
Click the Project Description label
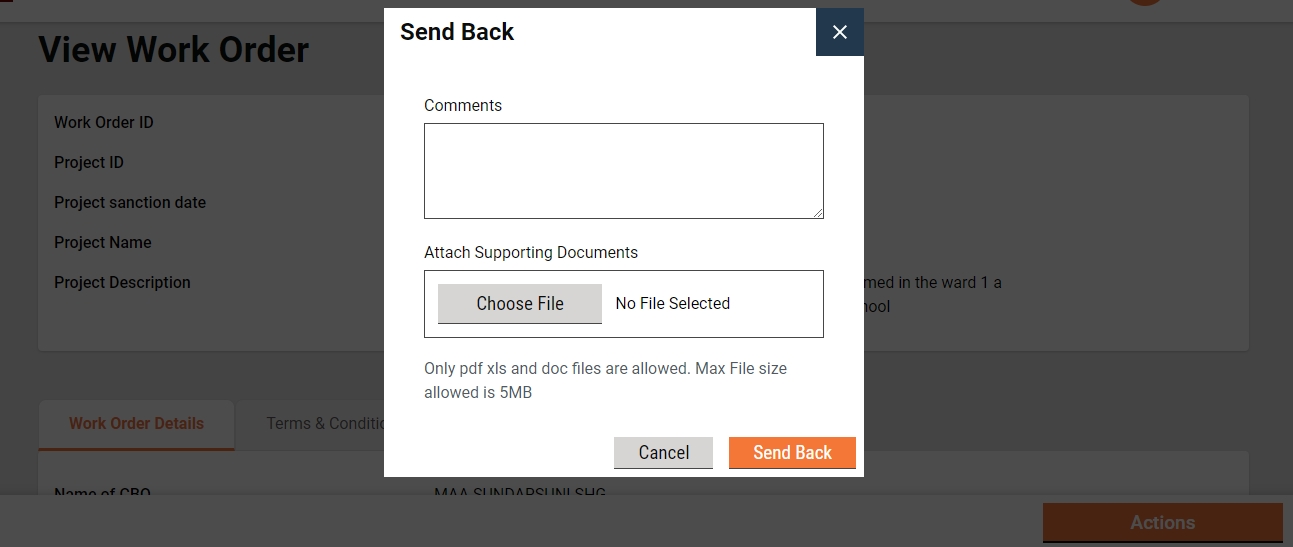(122, 283)
